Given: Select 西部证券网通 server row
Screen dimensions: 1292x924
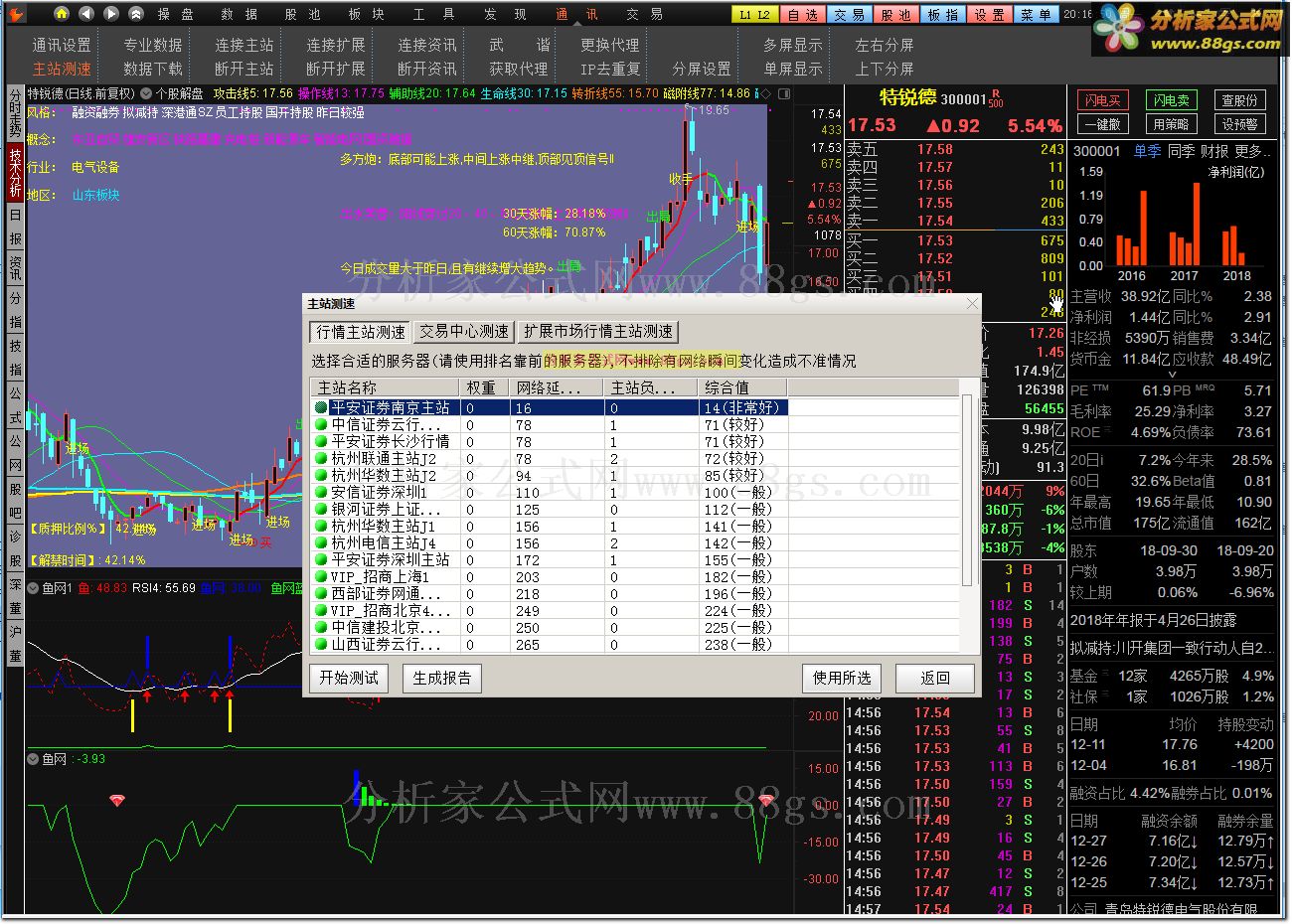Looking at the screenshot, I should point(550,593).
